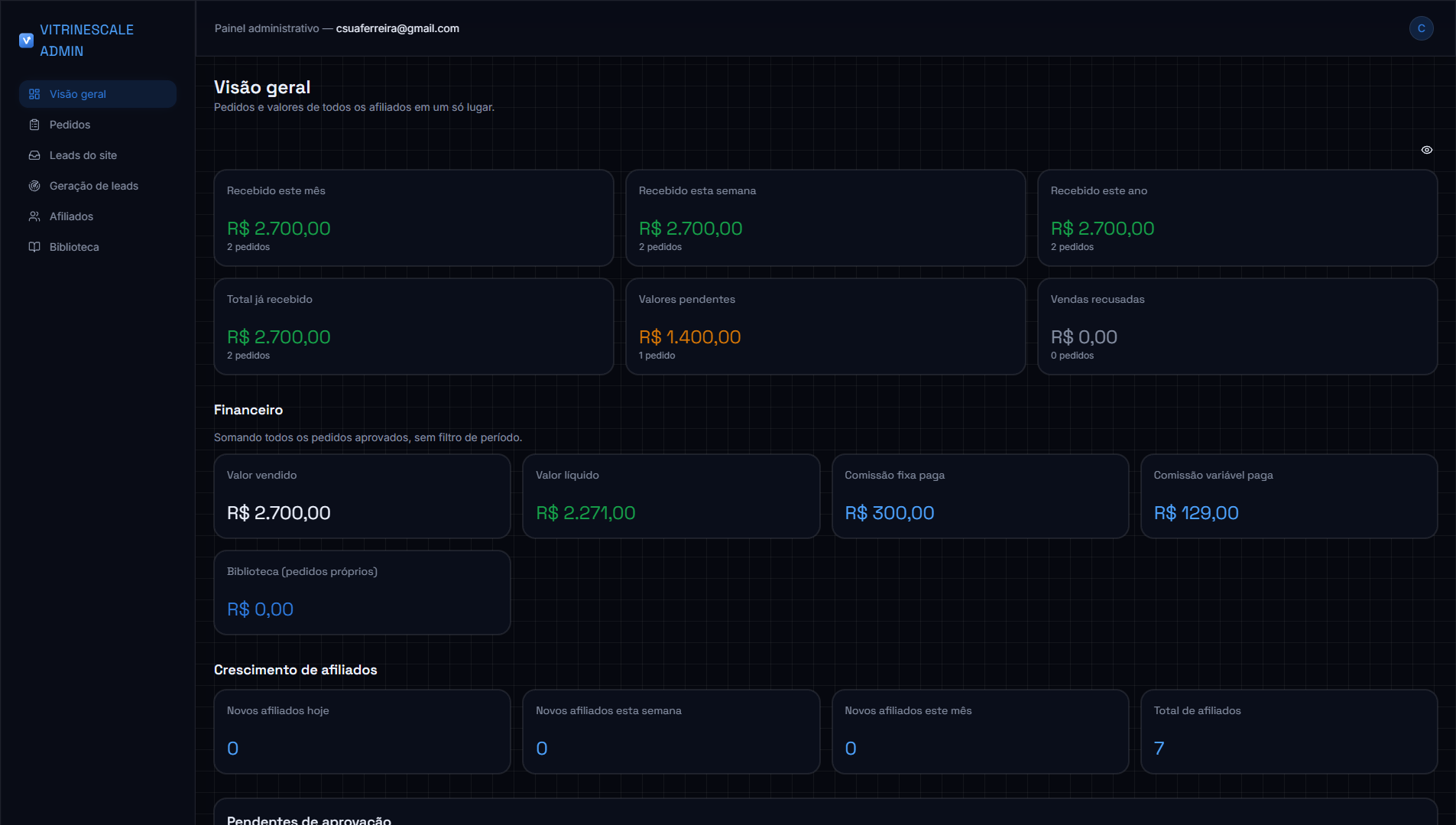Click the VITRINESCALE ADMIN brand title

point(86,41)
